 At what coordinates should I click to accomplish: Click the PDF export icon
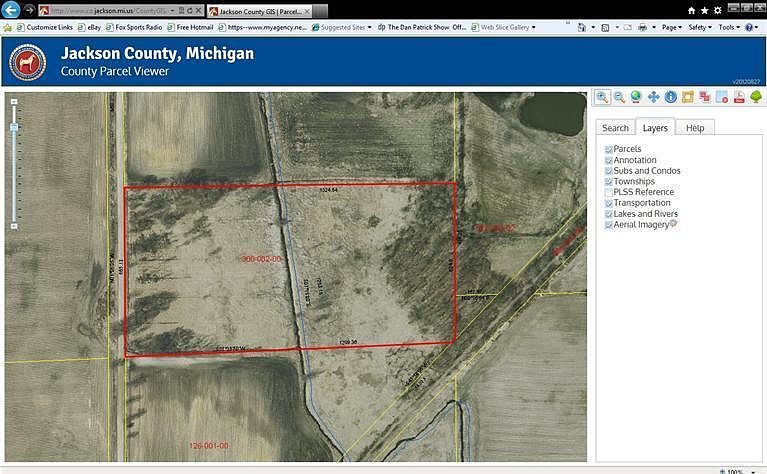click(x=739, y=97)
